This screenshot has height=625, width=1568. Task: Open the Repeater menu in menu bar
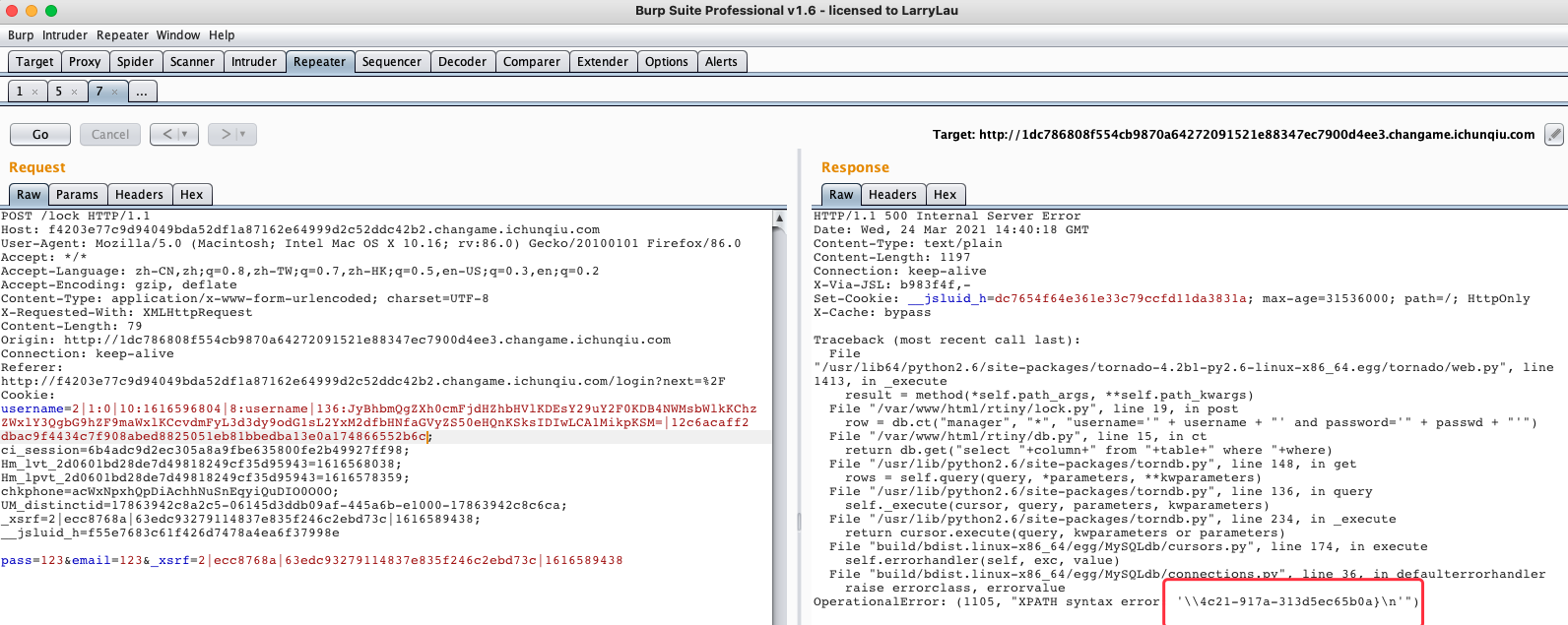[x=122, y=34]
